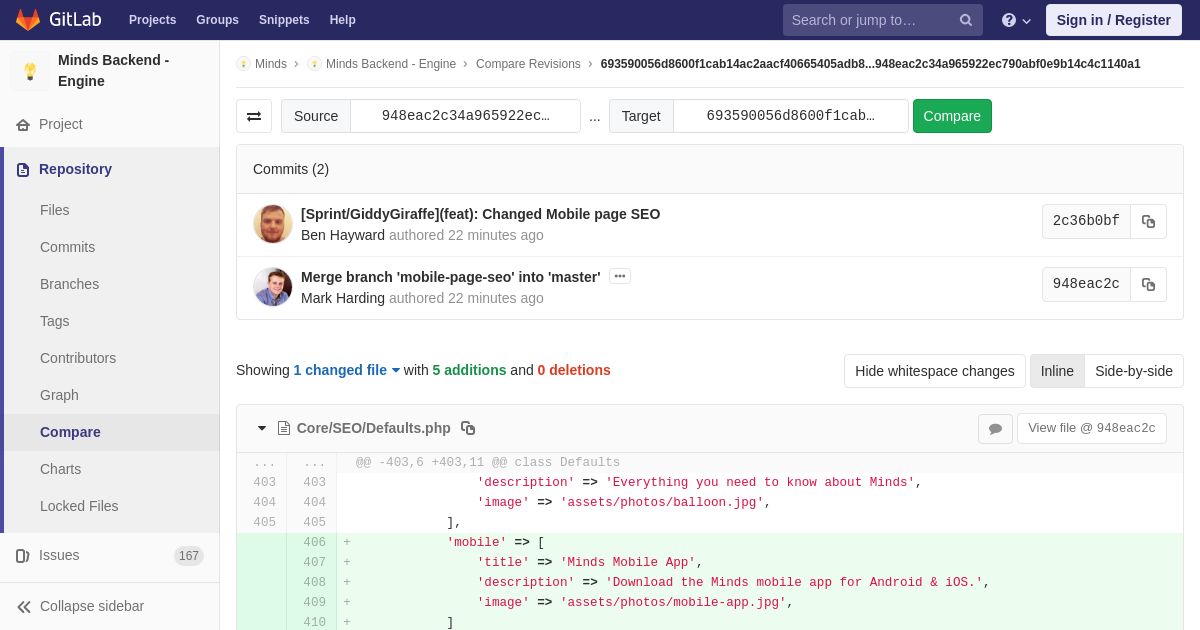Click the Minds Backend - Engine breadcrumb icon
Screen dimensions: 1200x630
pos(314,64)
